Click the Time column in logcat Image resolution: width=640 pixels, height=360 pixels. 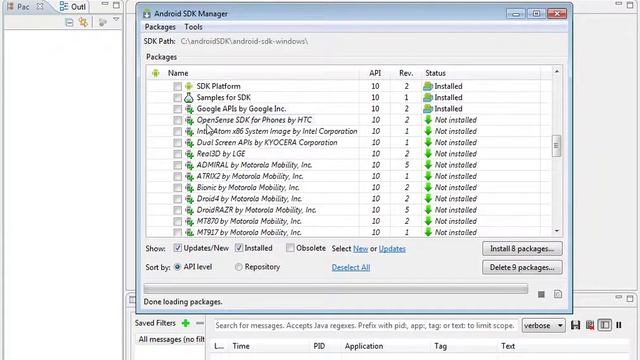241,346
